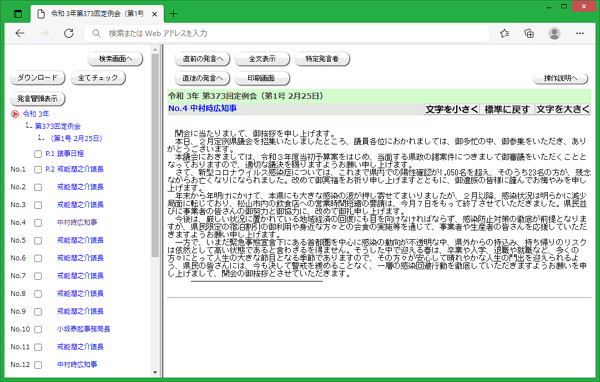600x382 pixels.
Task: Open the No.9 戒能潤之介議長 speech link
Action: [x=80, y=311]
